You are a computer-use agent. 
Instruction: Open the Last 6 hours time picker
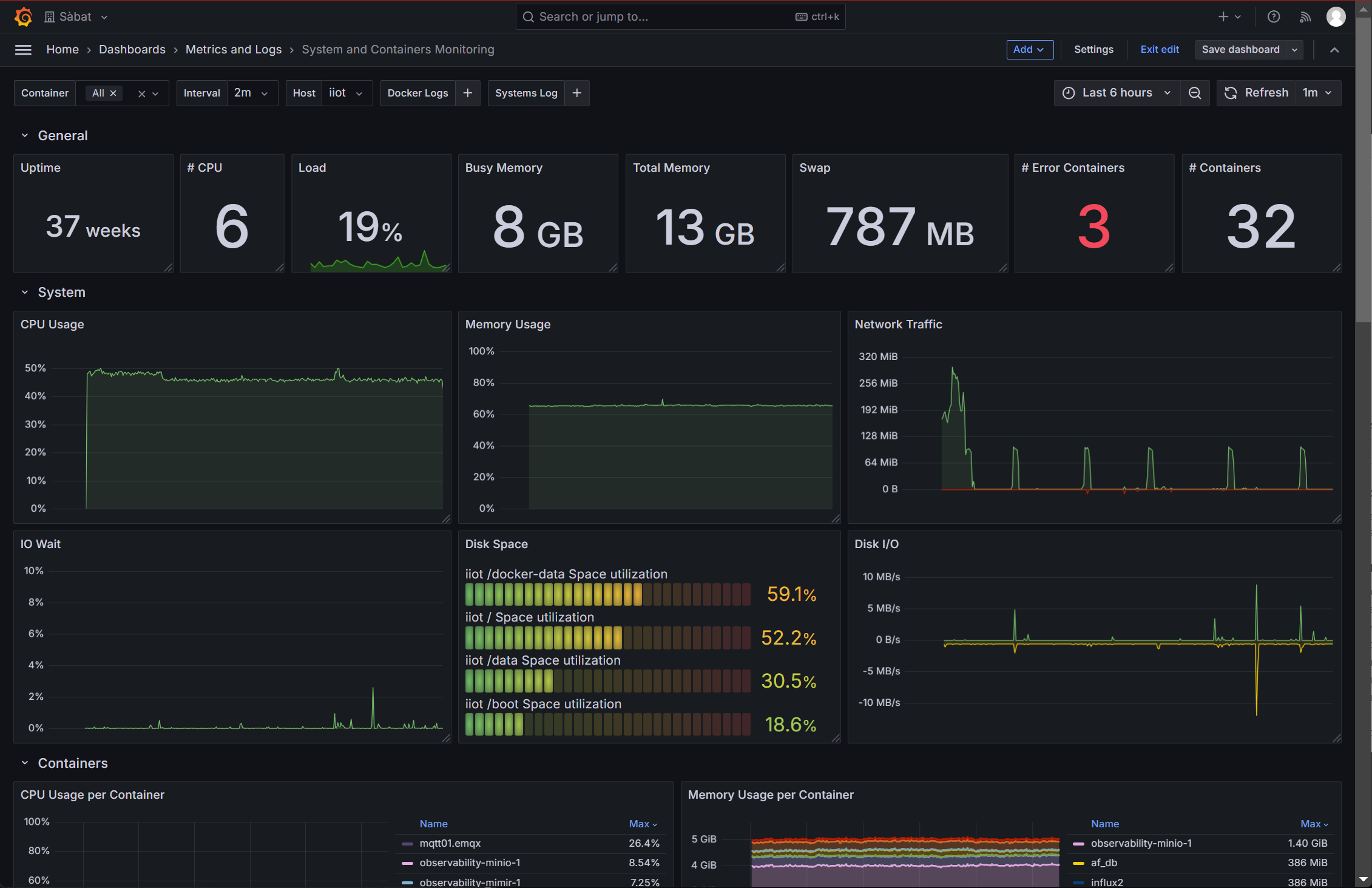point(1117,93)
